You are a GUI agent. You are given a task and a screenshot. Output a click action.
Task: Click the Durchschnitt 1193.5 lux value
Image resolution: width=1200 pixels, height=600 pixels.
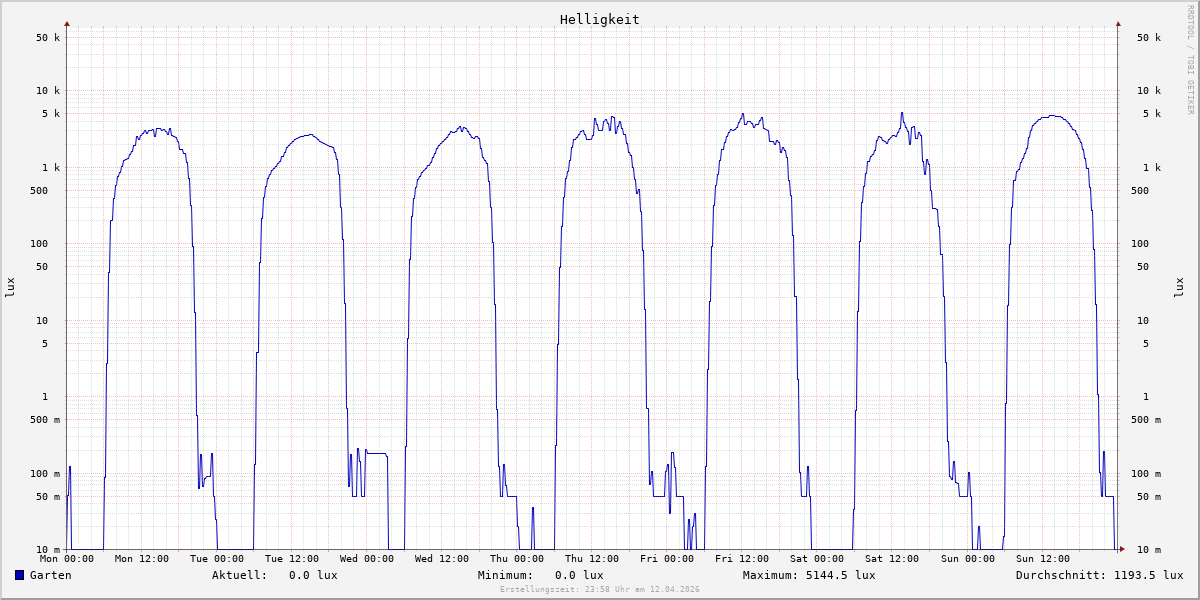click(1099, 575)
